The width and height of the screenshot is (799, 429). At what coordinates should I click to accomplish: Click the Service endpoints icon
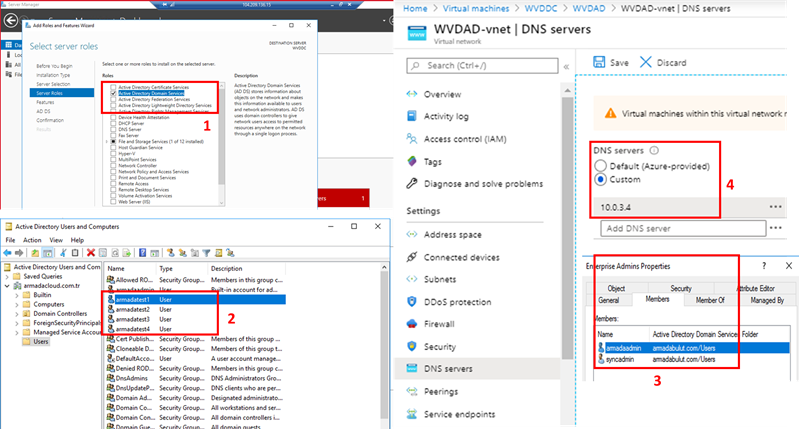pos(412,414)
